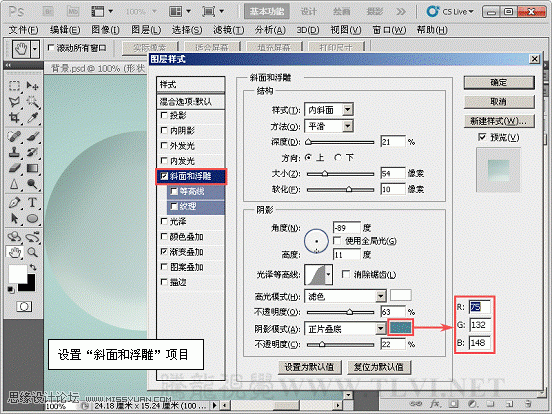
Task: Toggle Quick Mask mode icon
Action: (24, 306)
